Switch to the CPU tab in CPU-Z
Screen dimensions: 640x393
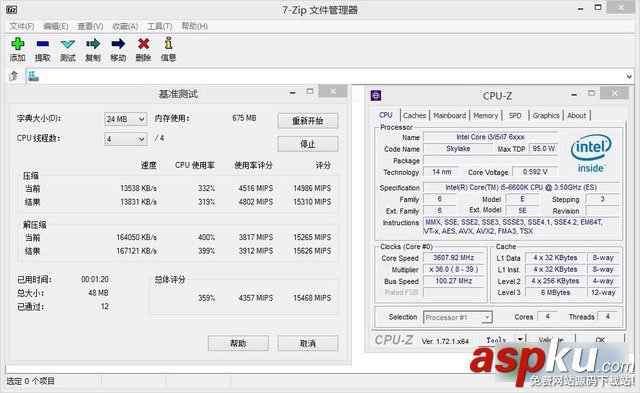386,115
